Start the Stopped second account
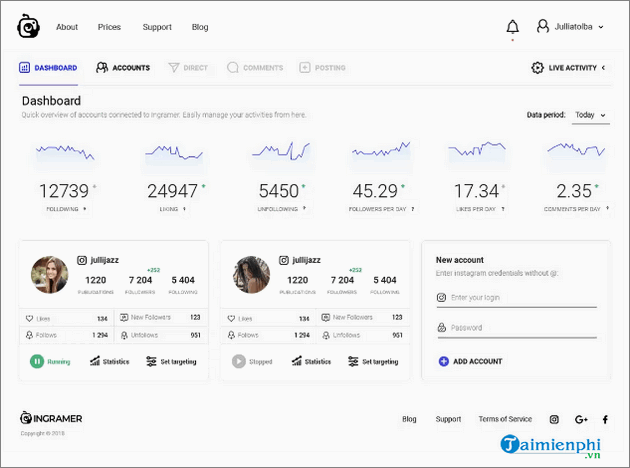 click(239, 361)
